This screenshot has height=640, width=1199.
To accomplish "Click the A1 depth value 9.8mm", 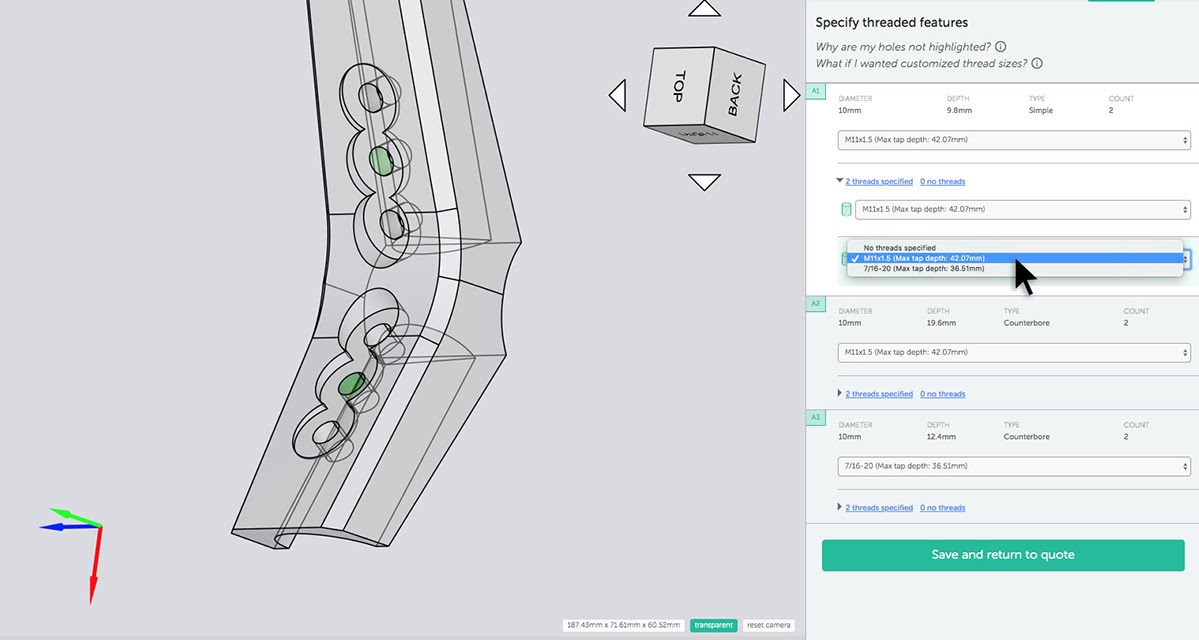I will point(959,111).
